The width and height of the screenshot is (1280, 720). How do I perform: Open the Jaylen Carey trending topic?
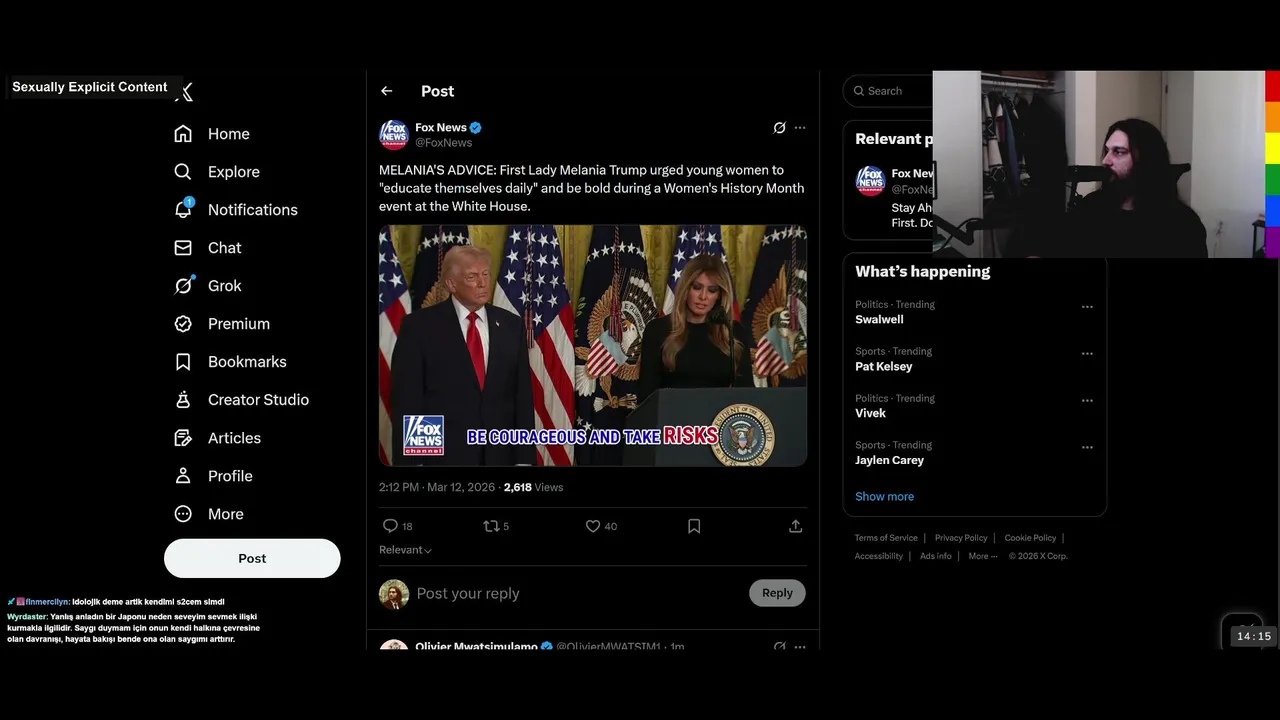889,460
